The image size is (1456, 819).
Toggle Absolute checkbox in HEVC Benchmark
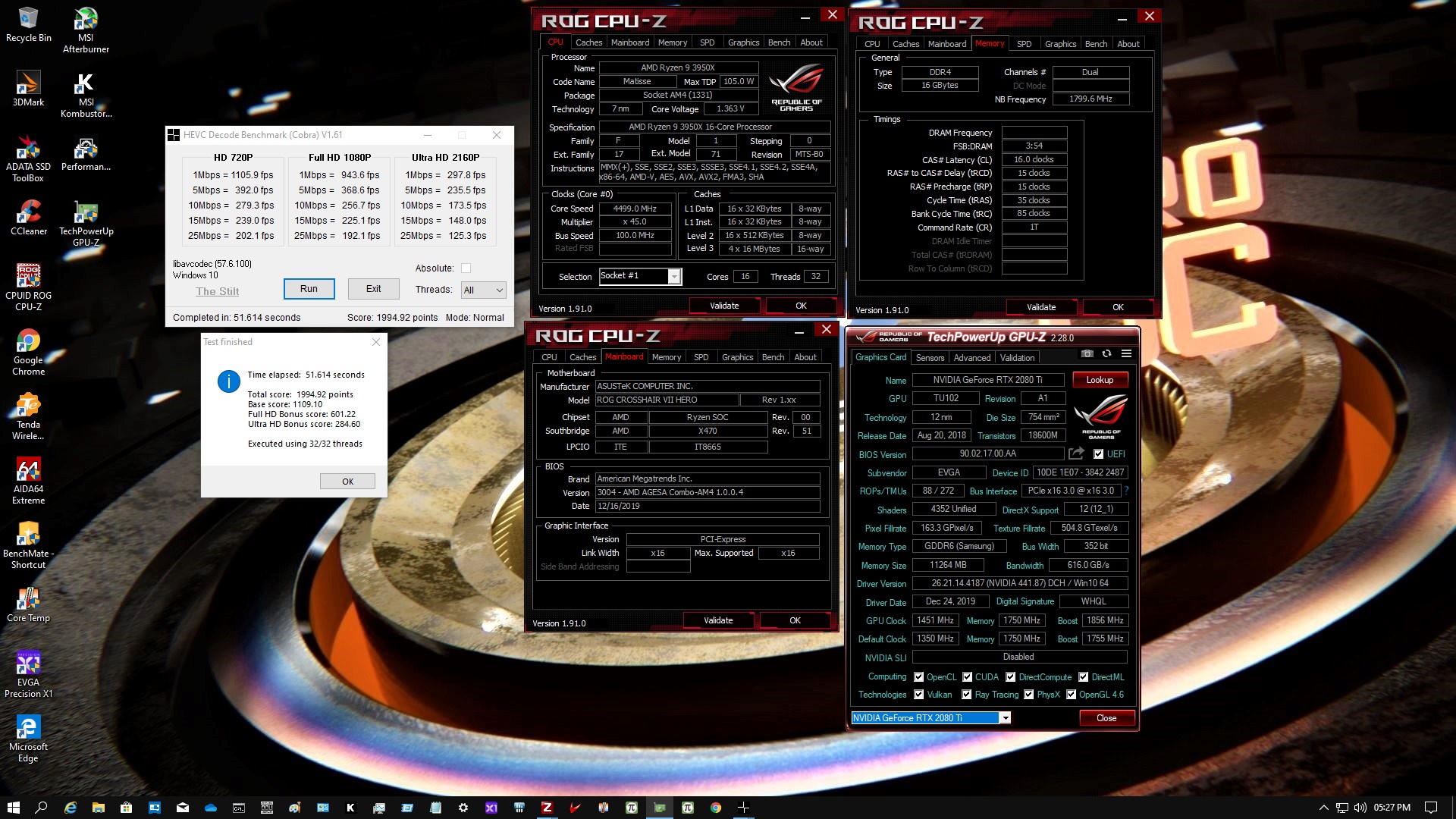466,268
